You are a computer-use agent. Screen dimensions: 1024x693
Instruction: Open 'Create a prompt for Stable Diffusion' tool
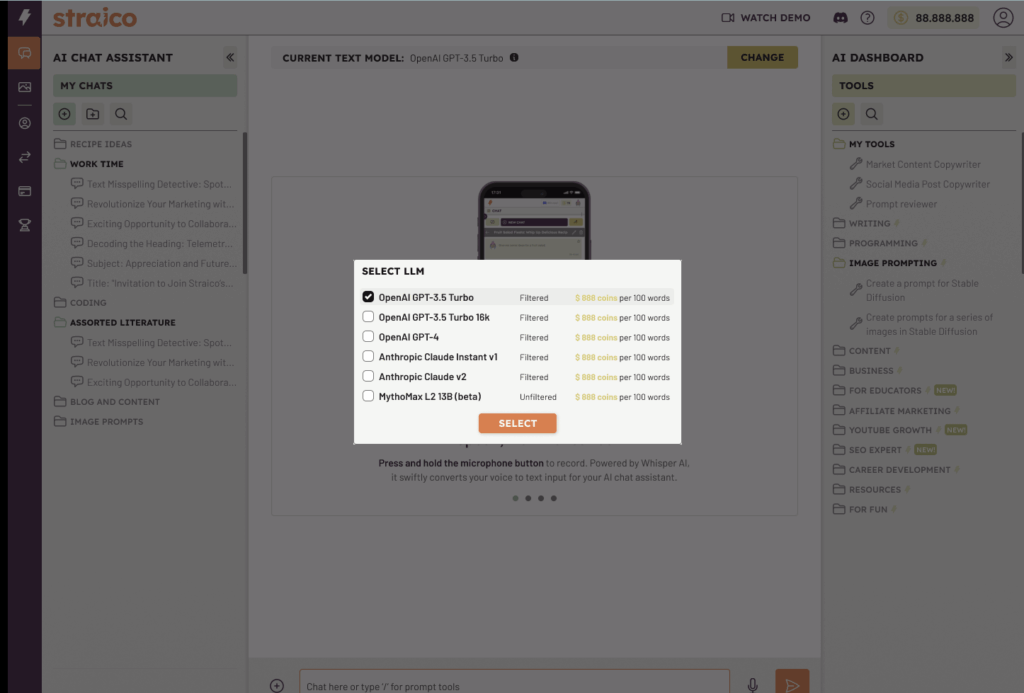[914, 290]
